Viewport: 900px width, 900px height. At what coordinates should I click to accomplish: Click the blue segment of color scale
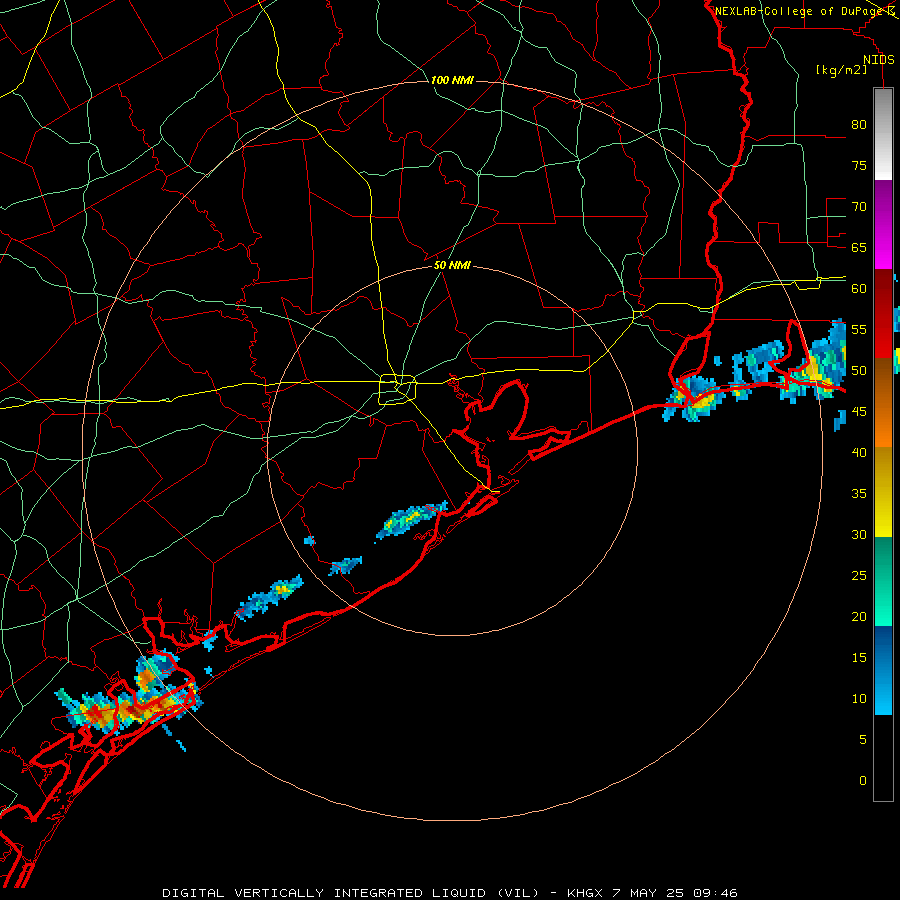(883, 670)
